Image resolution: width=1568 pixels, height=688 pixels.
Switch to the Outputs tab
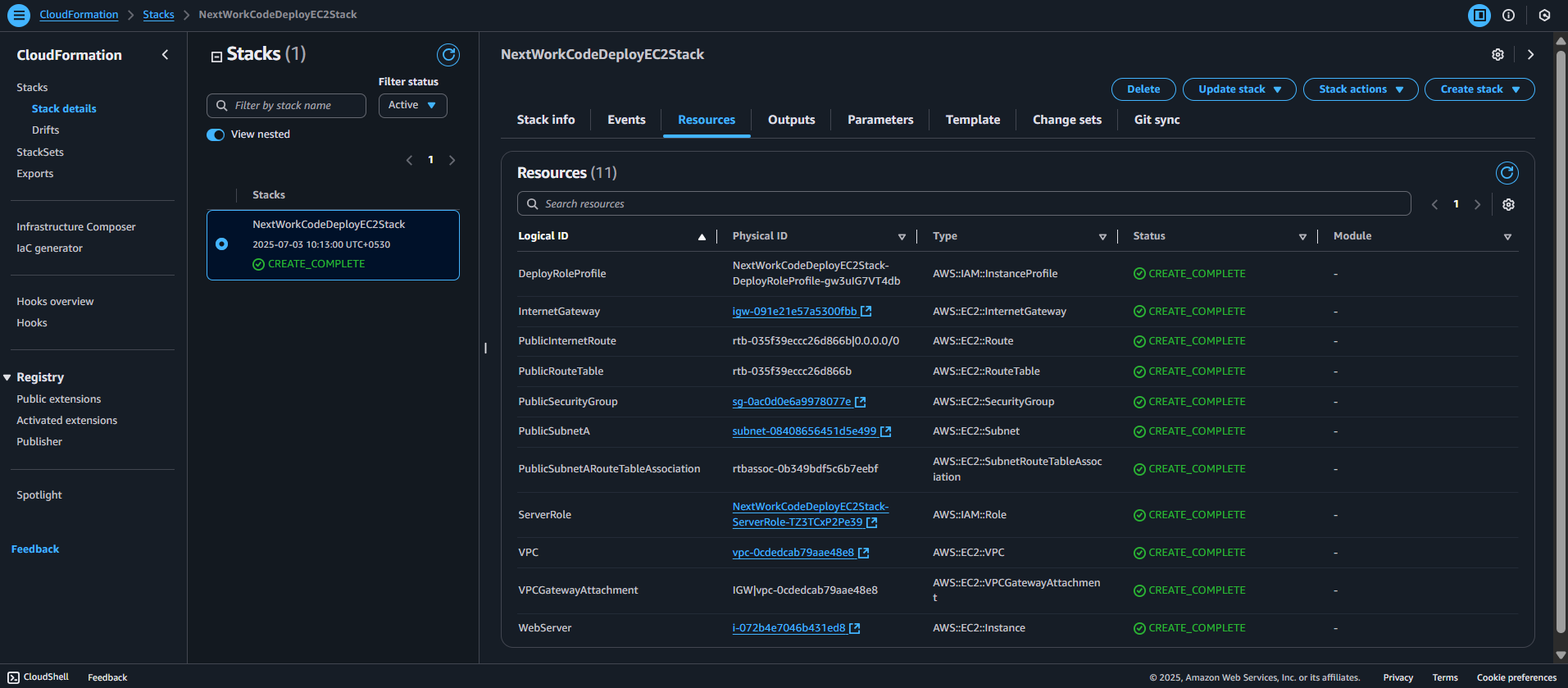[x=791, y=120]
